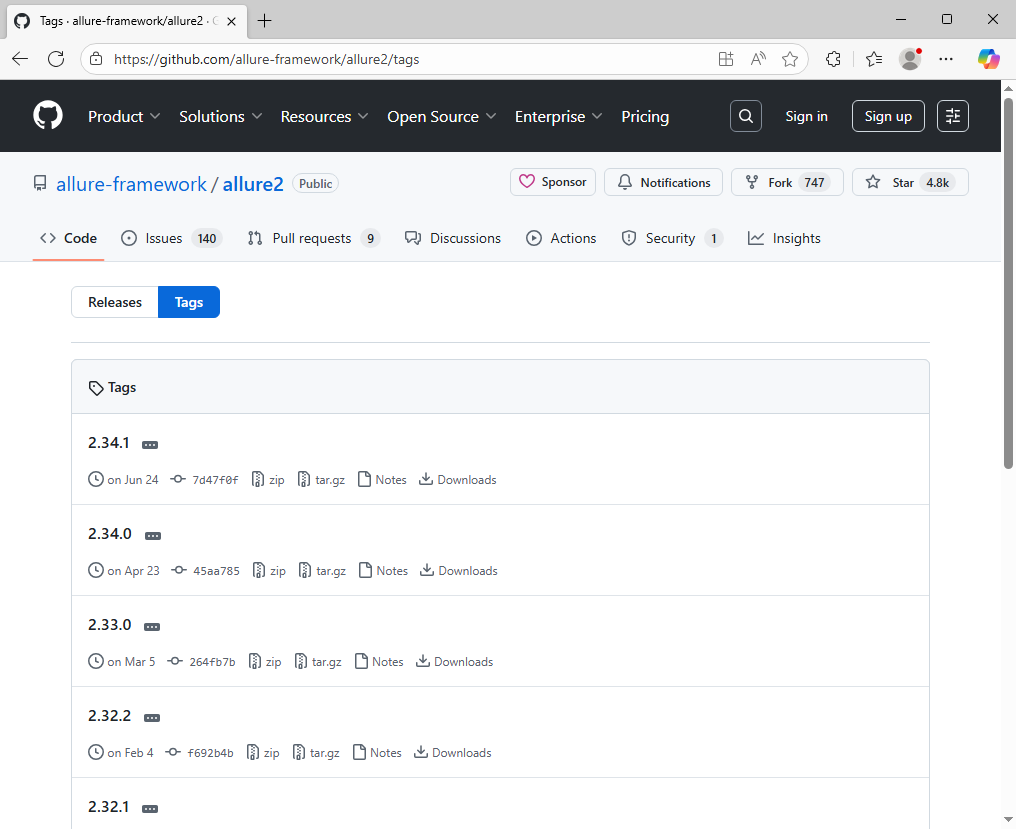Viewport: 1016px width, 829px height.
Task: Switch to the Releases view
Action: tap(115, 302)
